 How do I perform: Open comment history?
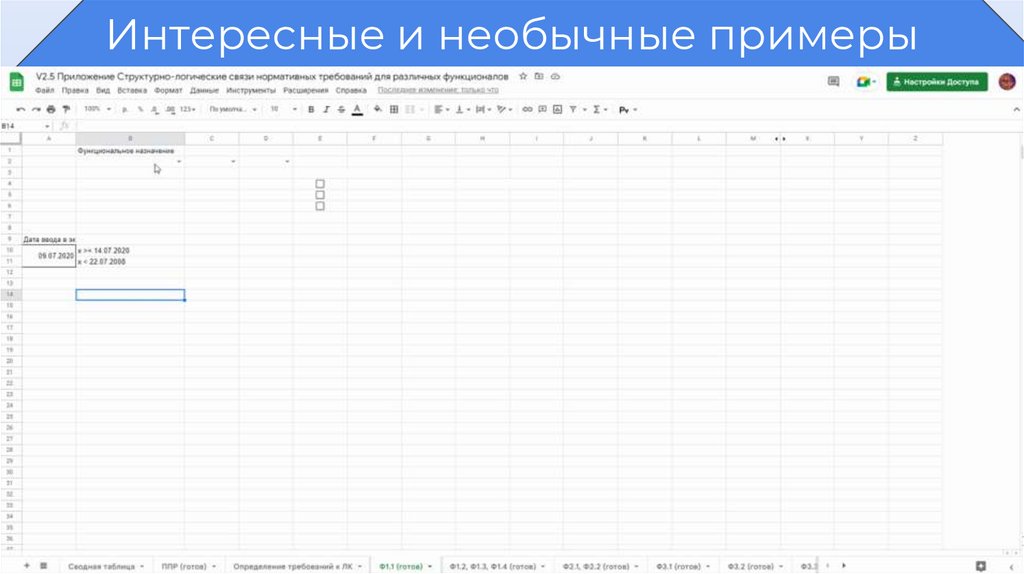click(833, 82)
